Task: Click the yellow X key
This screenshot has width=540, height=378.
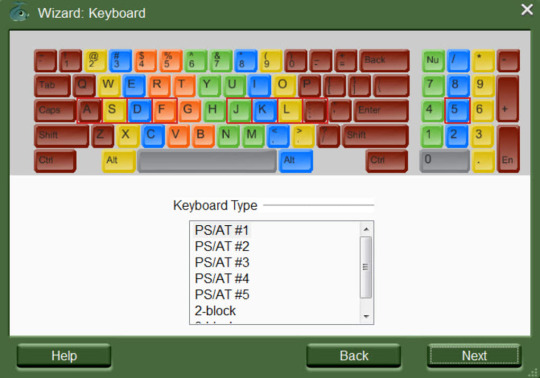Action: click(128, 136)
